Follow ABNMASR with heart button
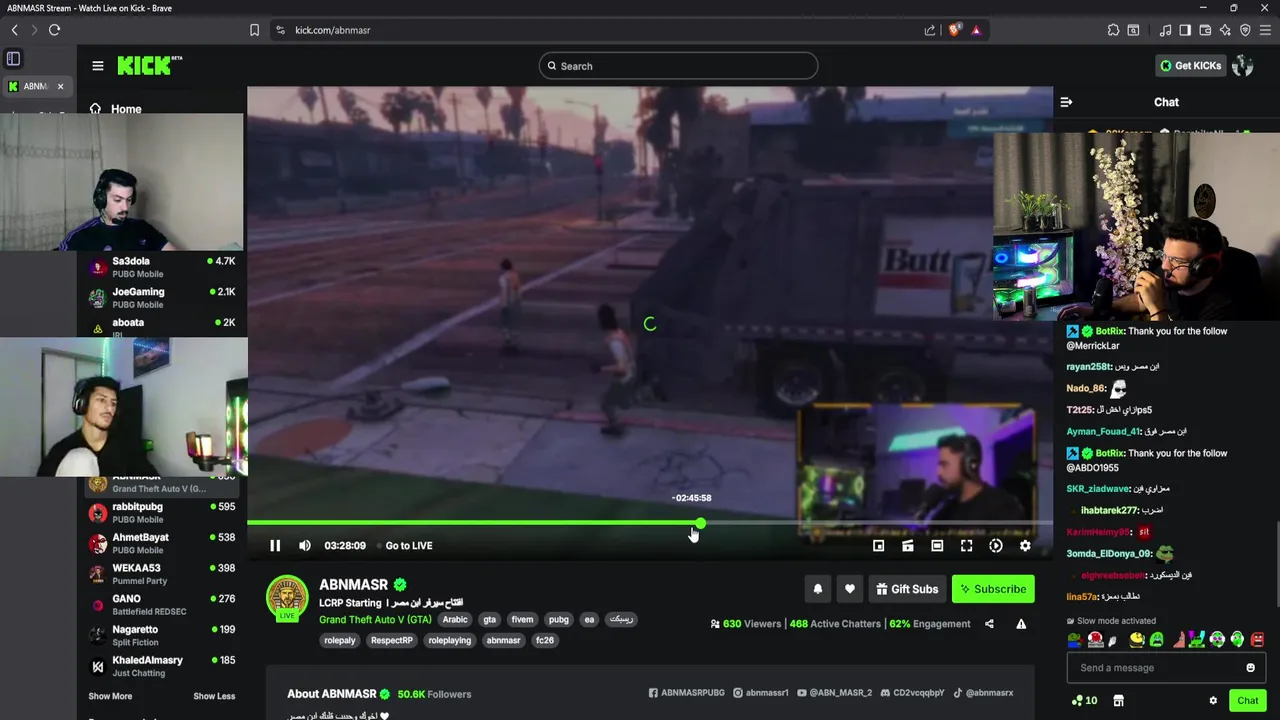This screenshot has width=1280, height=720. (x=850, y=589)
